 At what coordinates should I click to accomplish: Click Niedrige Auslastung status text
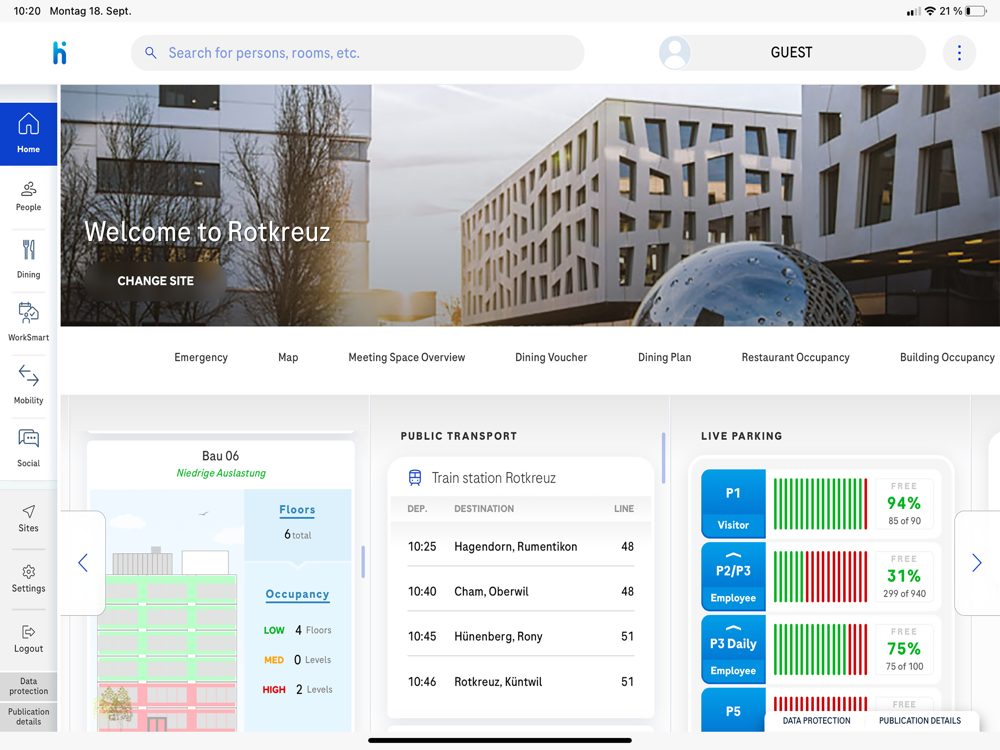click(x=221, y=473)
